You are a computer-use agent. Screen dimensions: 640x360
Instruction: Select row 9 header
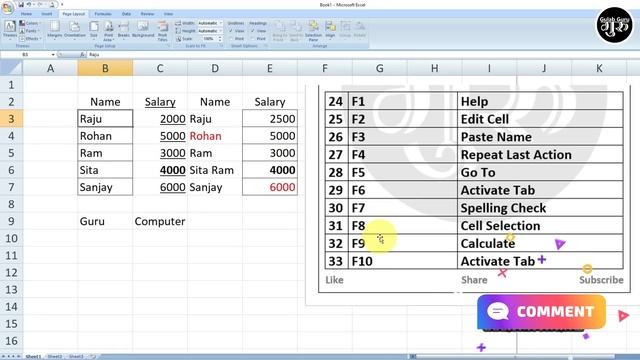pyautogui.click(x=11, y=221)
